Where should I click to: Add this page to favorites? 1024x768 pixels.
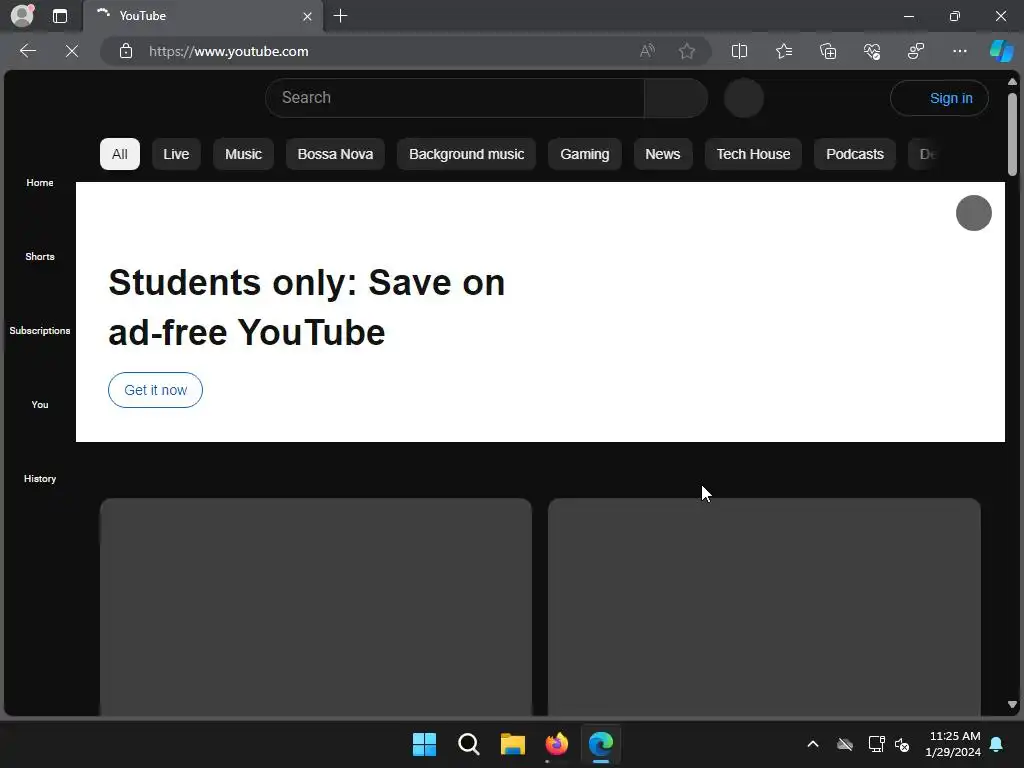coord(686,51)
